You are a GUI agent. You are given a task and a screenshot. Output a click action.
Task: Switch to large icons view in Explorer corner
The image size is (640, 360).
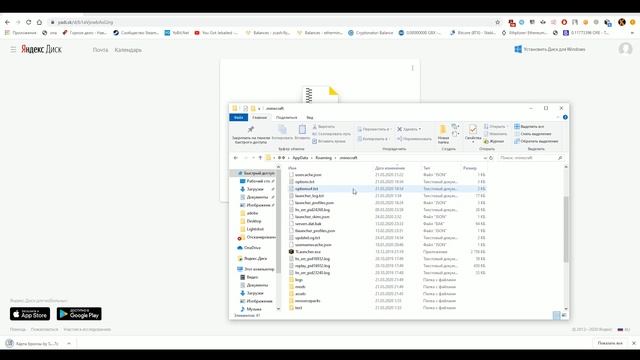[x=564, y=315]
